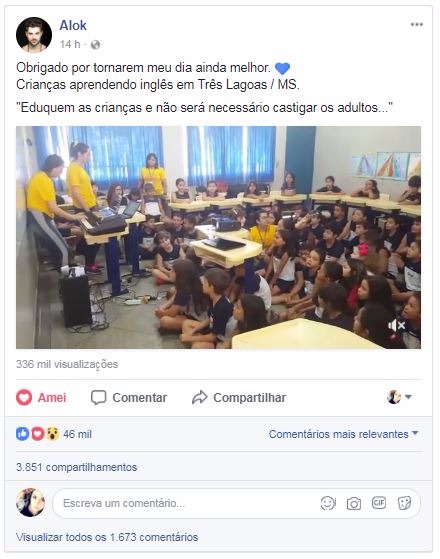Image resolution: width=440 pixels, height=559 pixels.
Task: Click the Comentar button
Action: 129,397
